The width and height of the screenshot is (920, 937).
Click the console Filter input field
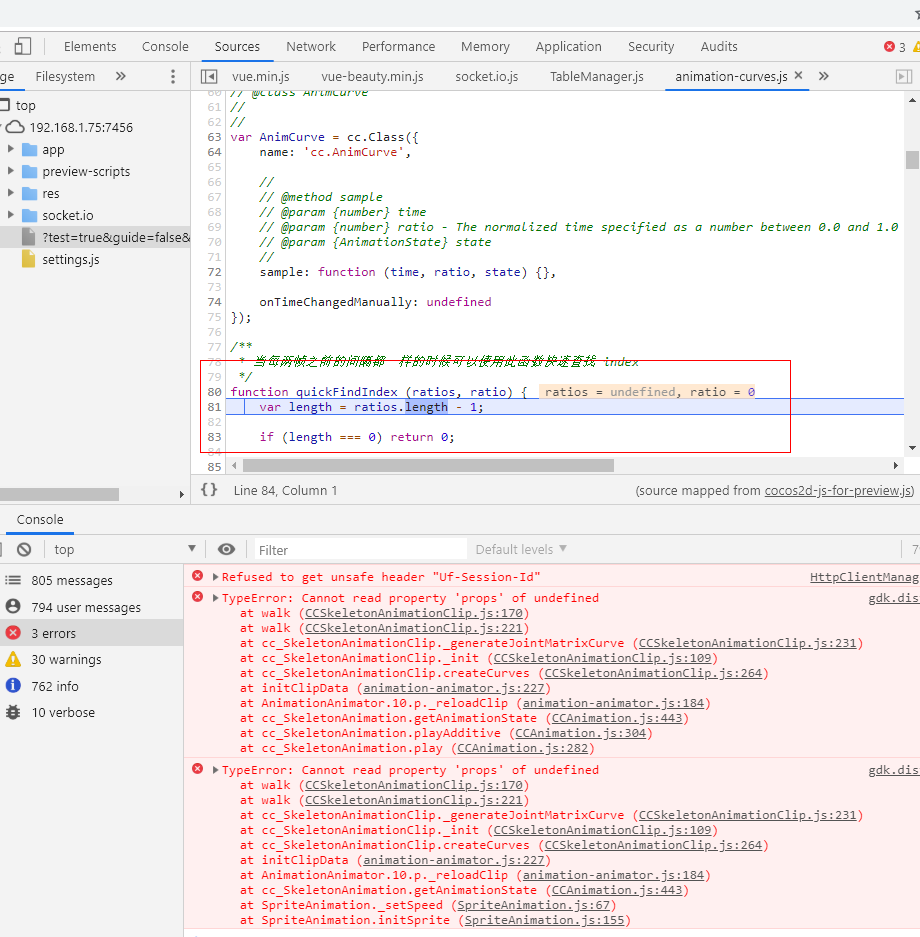(x=360, y=549)
